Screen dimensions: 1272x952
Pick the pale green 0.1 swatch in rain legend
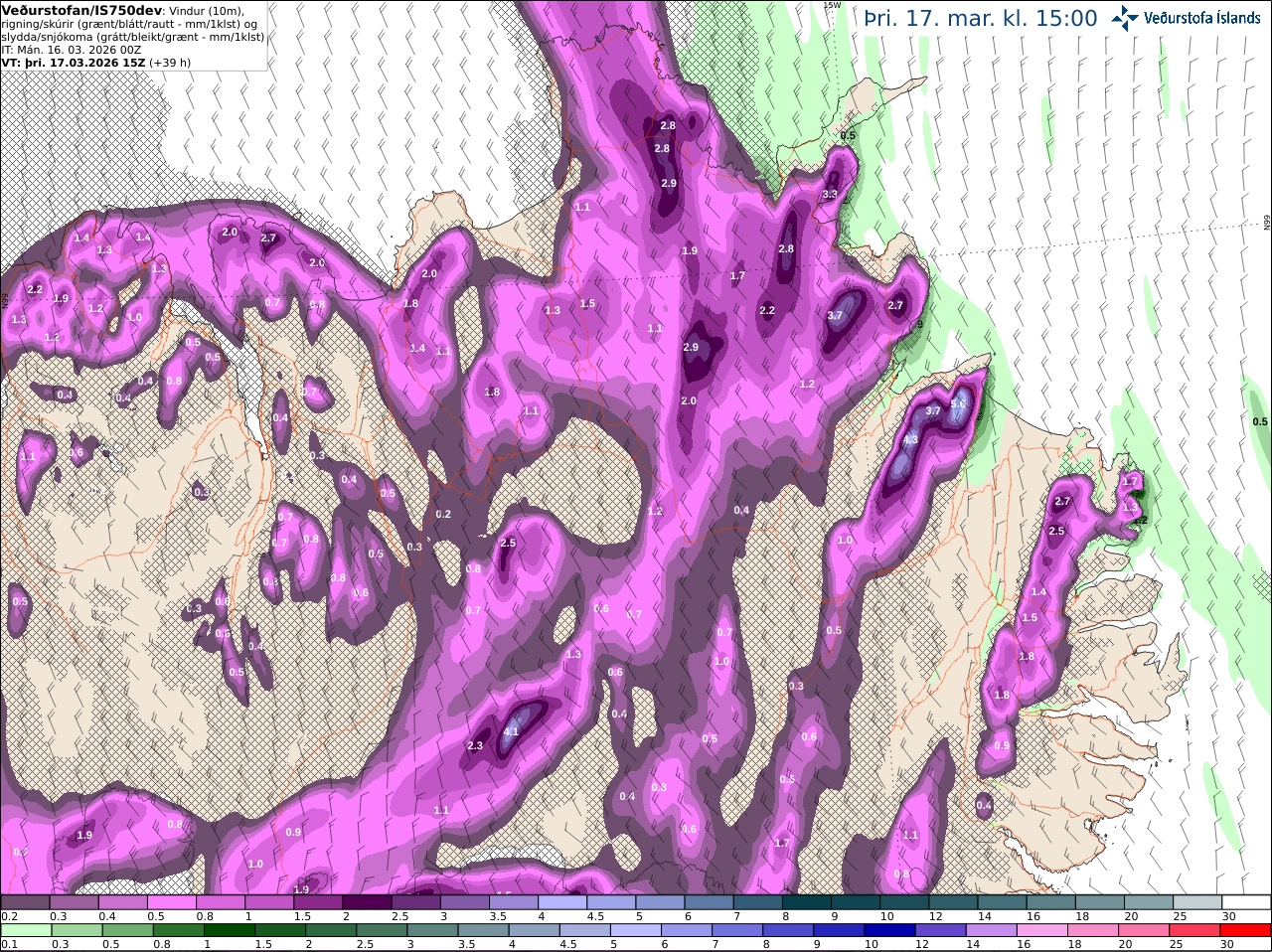[26, 930]
